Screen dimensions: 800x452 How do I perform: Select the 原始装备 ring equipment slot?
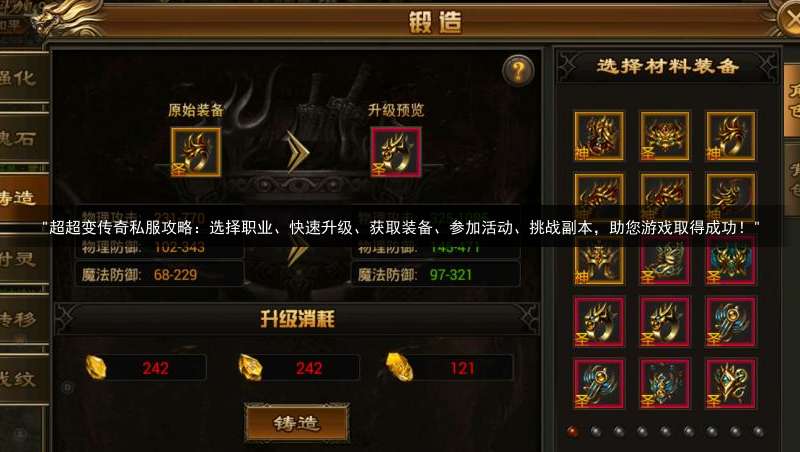tap(196, 152)
